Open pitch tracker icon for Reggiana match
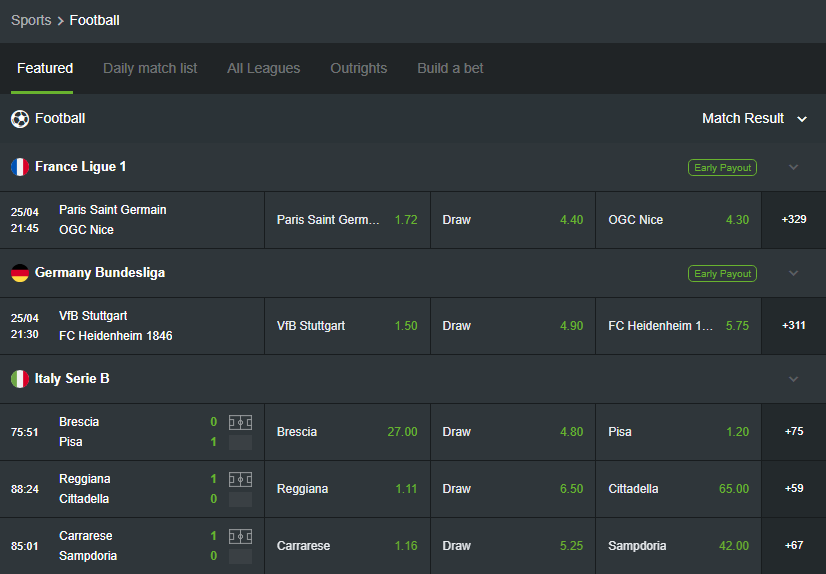Image resolution: width=826 pixels, height=574 pixels. [240, 479]
